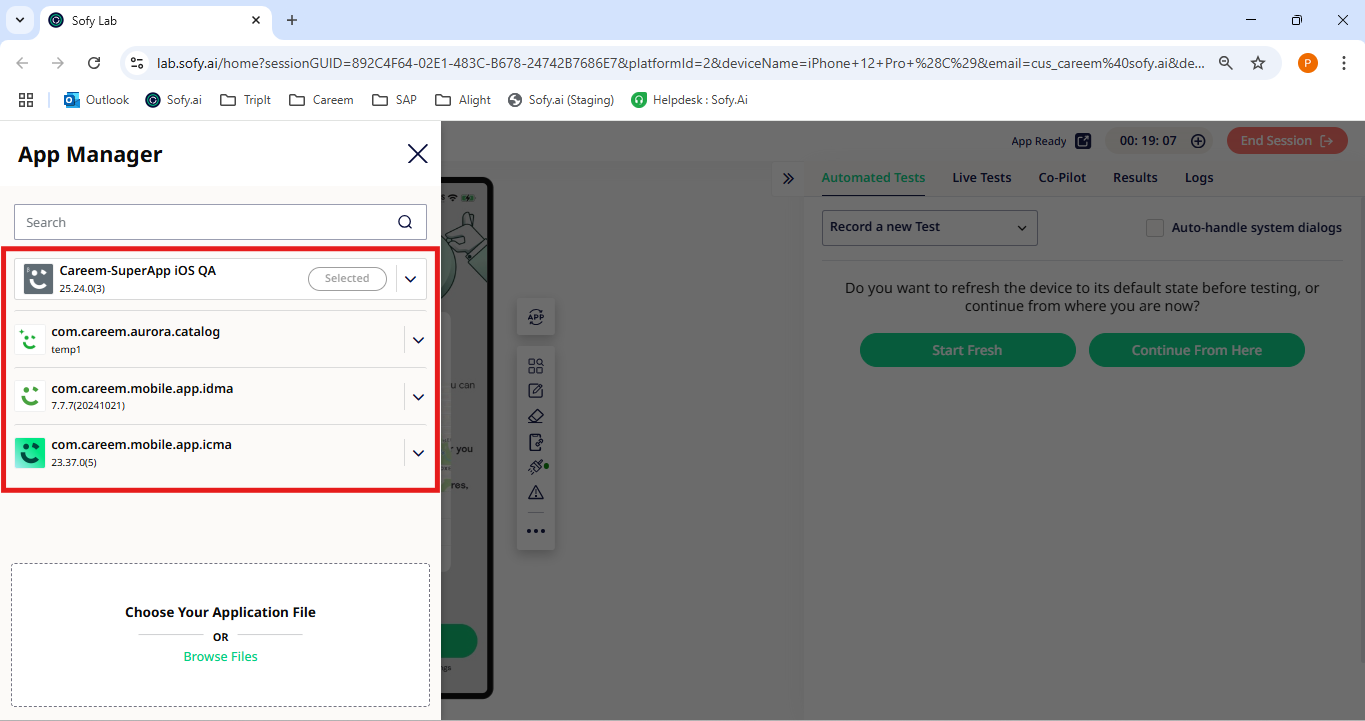The width and height of the screenshot is (1365, 721).
Task: Go forward with the browser forward arrow
Action: 58,63
